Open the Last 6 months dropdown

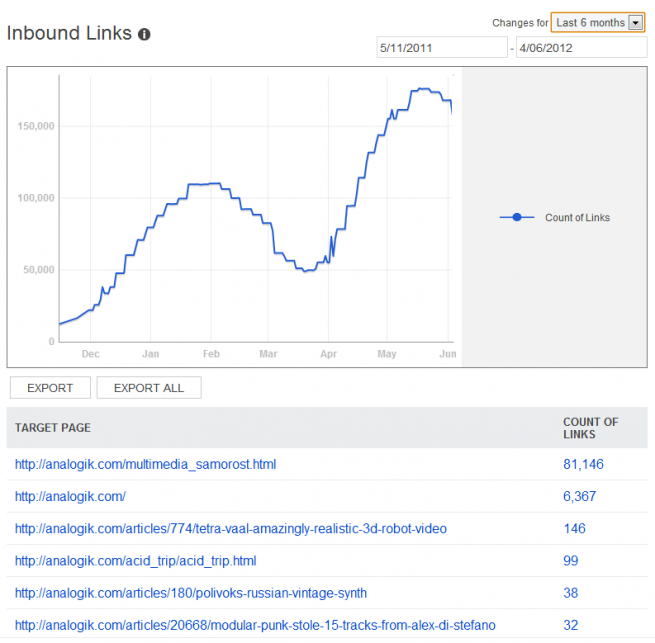(x=598, y=23)
